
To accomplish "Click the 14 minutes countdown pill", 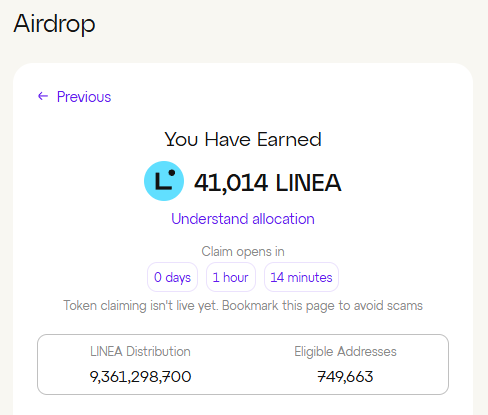I will click(x=301, y=277).
